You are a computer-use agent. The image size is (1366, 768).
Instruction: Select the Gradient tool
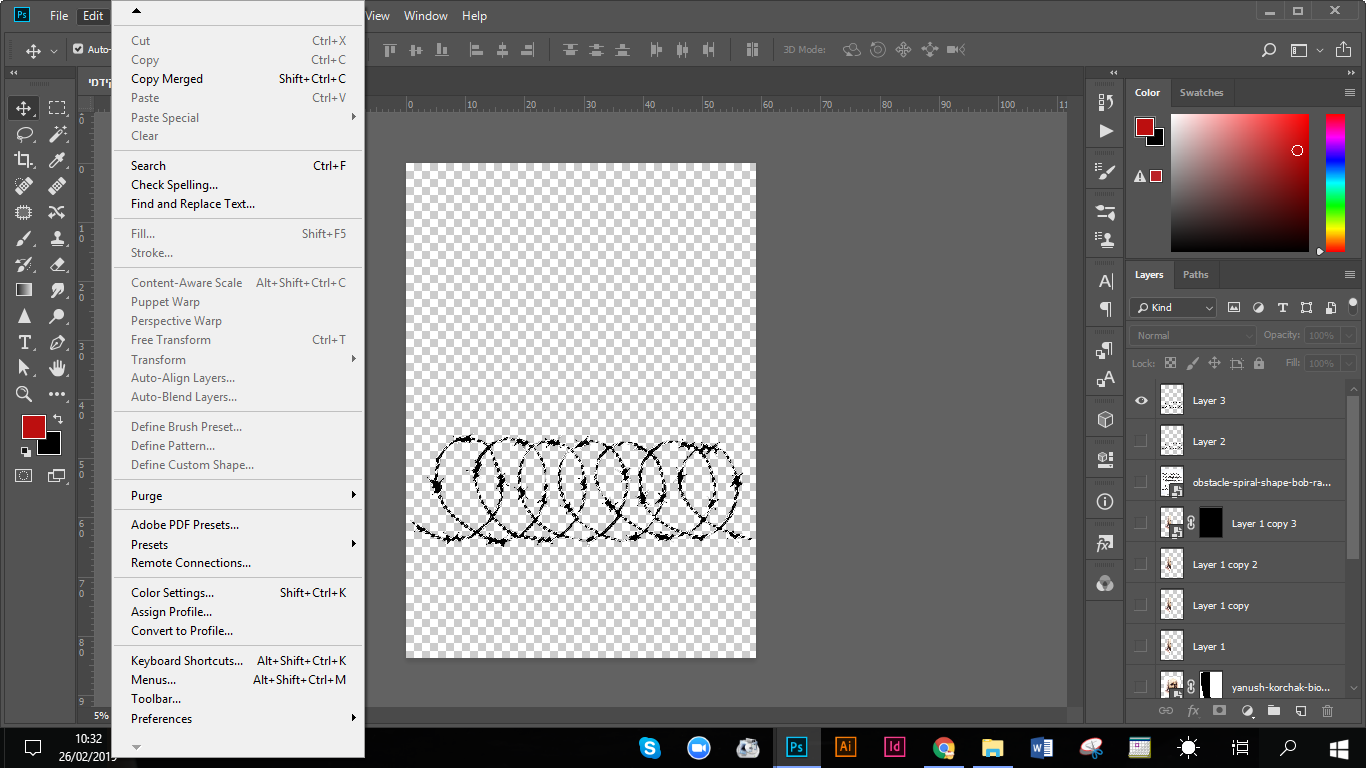click(23, 289)
